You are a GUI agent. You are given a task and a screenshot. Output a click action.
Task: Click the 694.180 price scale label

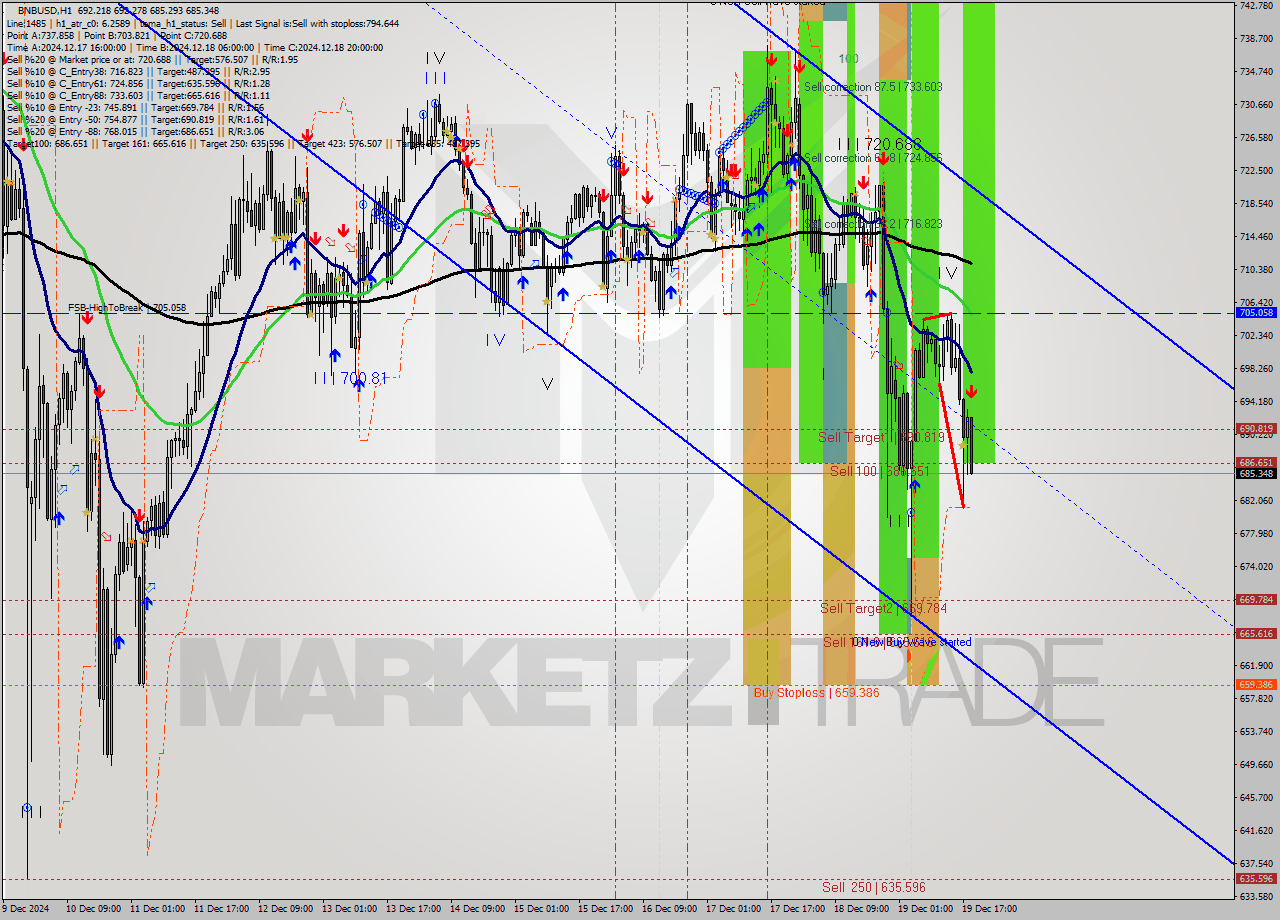coord(1256,401)
